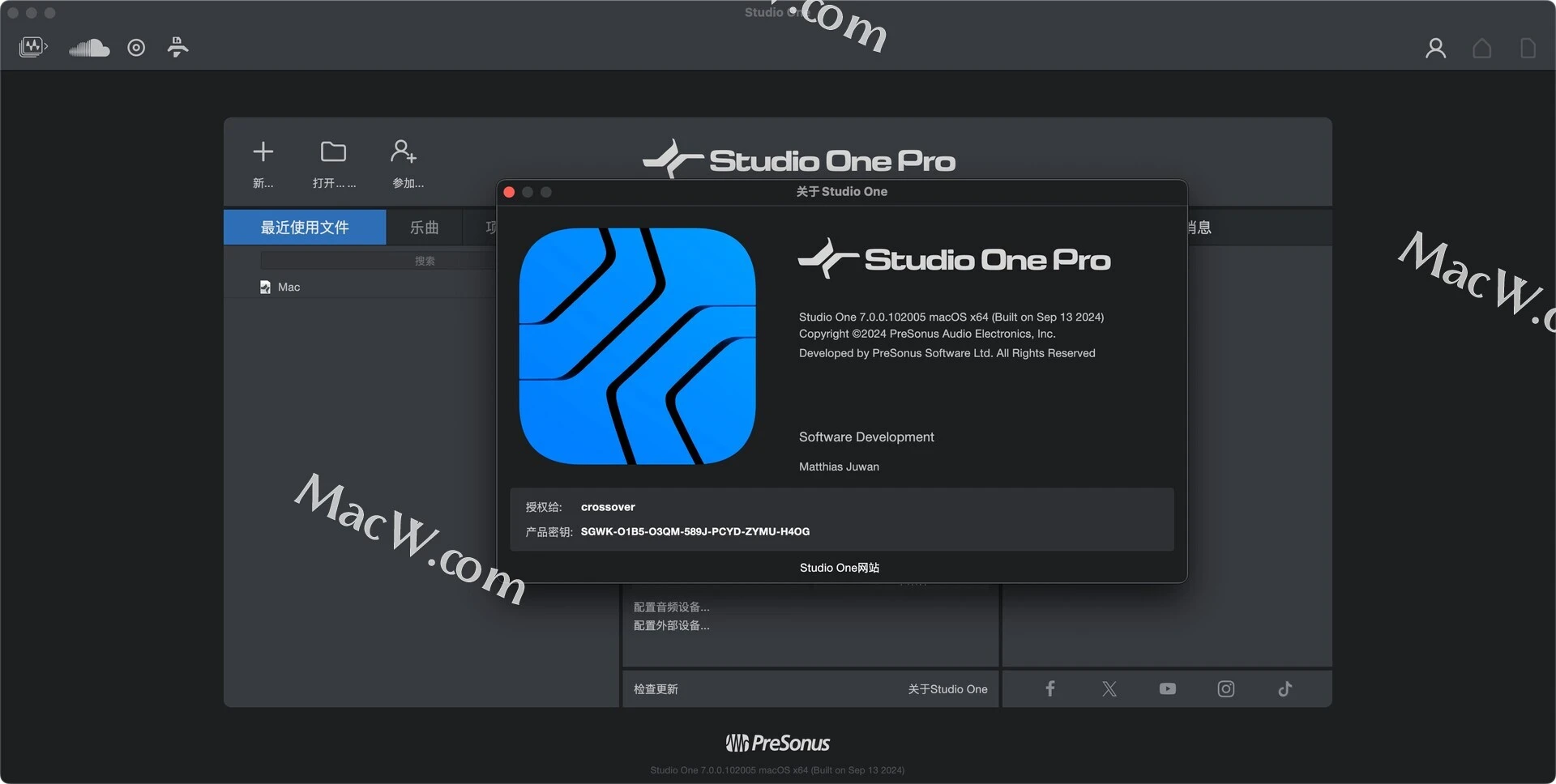Image resolution: width=1556 pixels, height=784 pixels.
Task: Close the About Studio One dialog
Action: 509,192
